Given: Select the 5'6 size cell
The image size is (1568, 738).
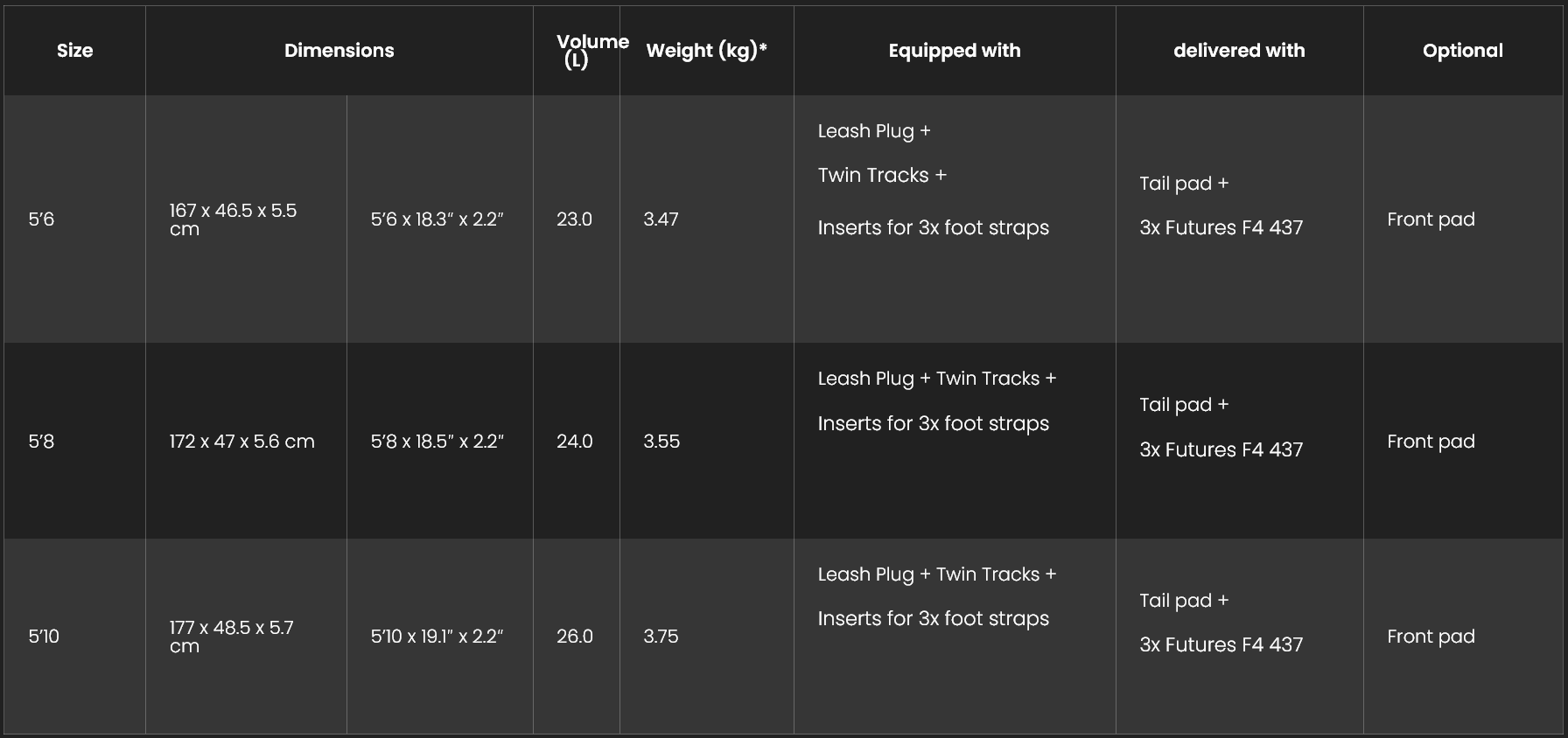Looking at the screenshot, I should (41, 219).
